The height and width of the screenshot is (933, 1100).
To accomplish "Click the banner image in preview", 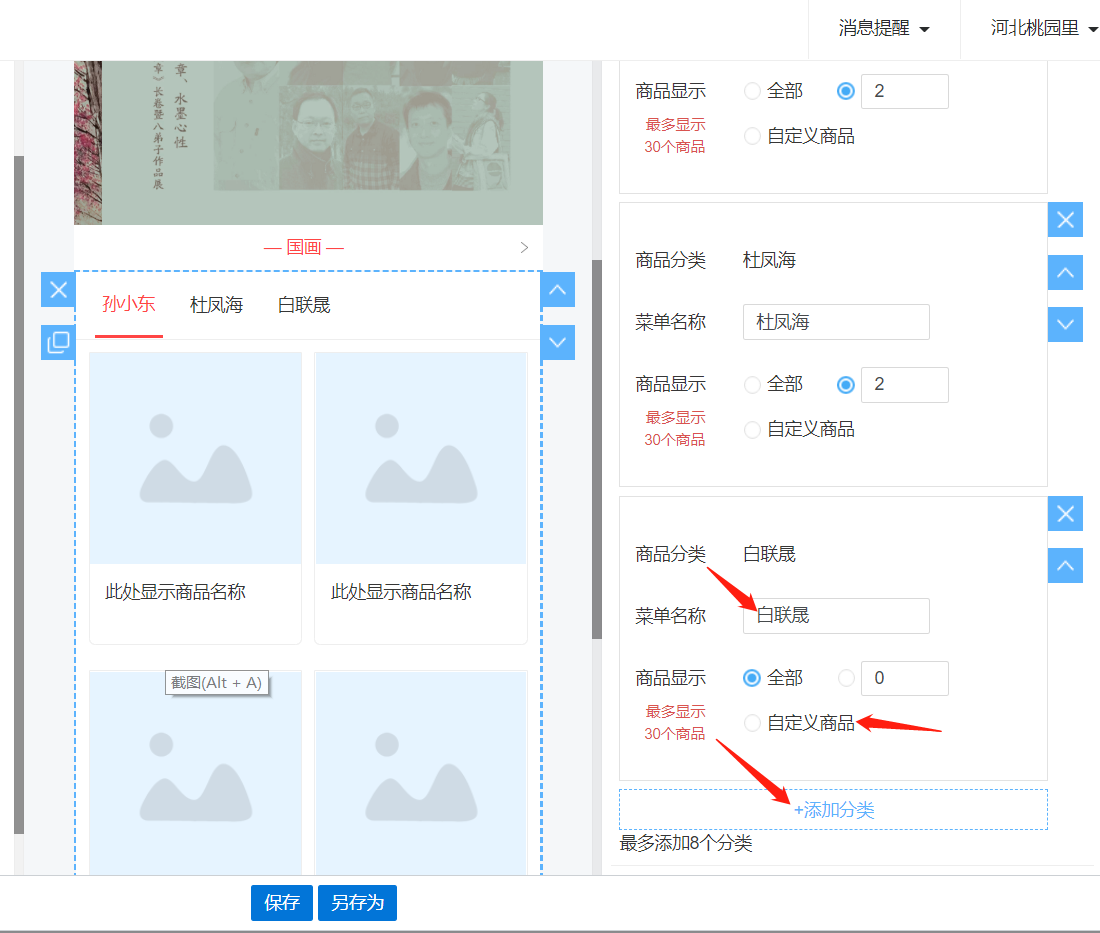I will (308, 142).
